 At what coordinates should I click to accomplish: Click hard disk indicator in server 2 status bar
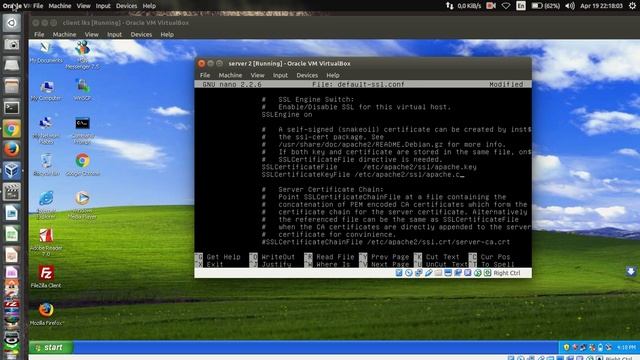coord(399,273)
